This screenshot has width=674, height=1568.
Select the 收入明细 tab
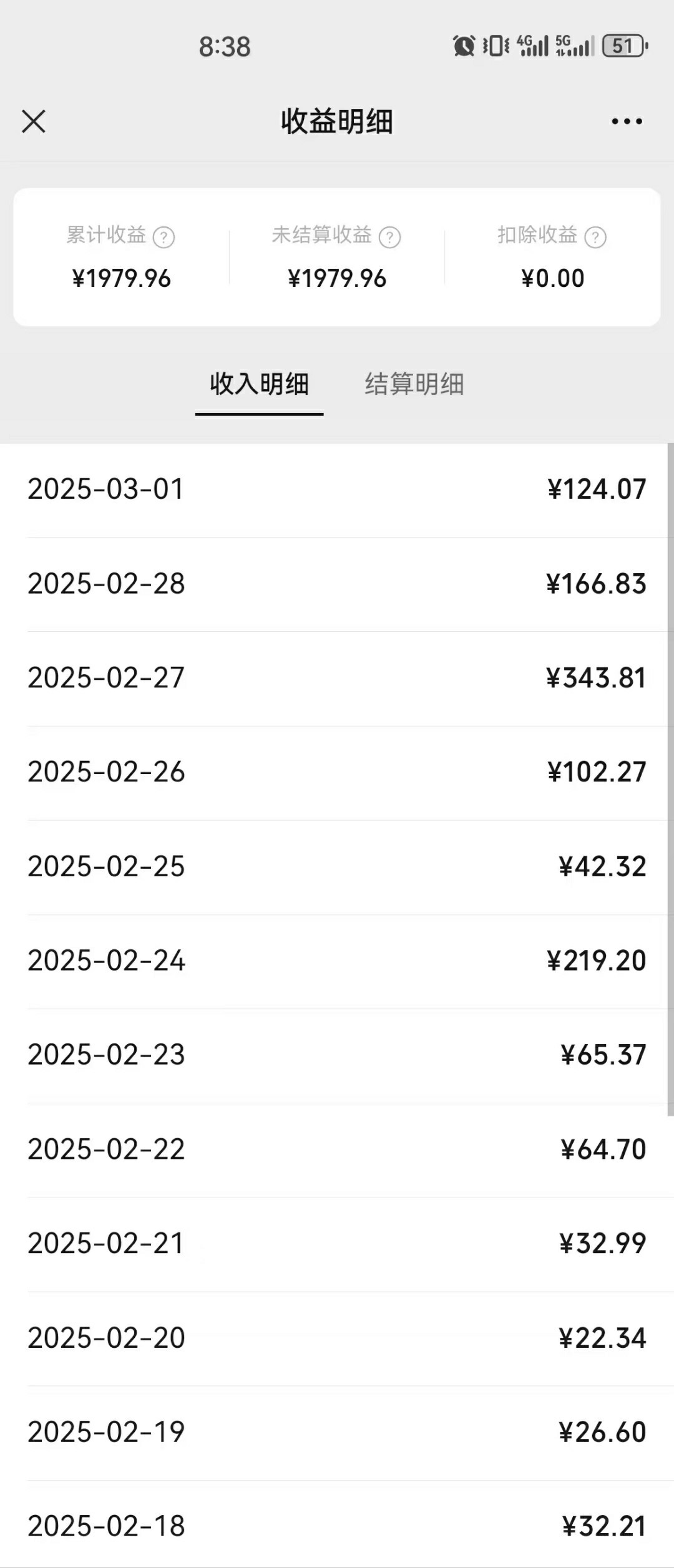259,384
